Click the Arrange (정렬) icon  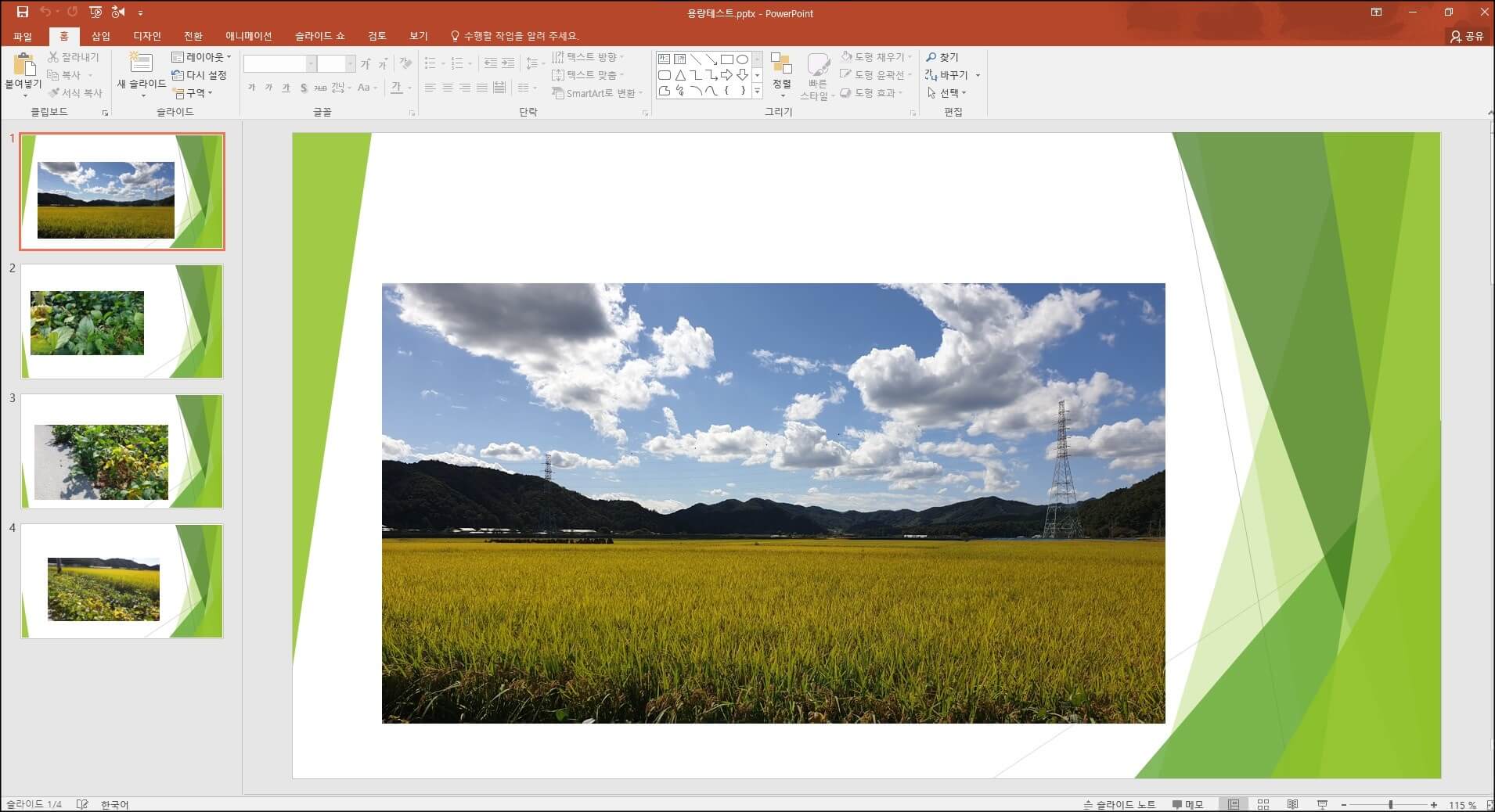click(x=781, y=63)
